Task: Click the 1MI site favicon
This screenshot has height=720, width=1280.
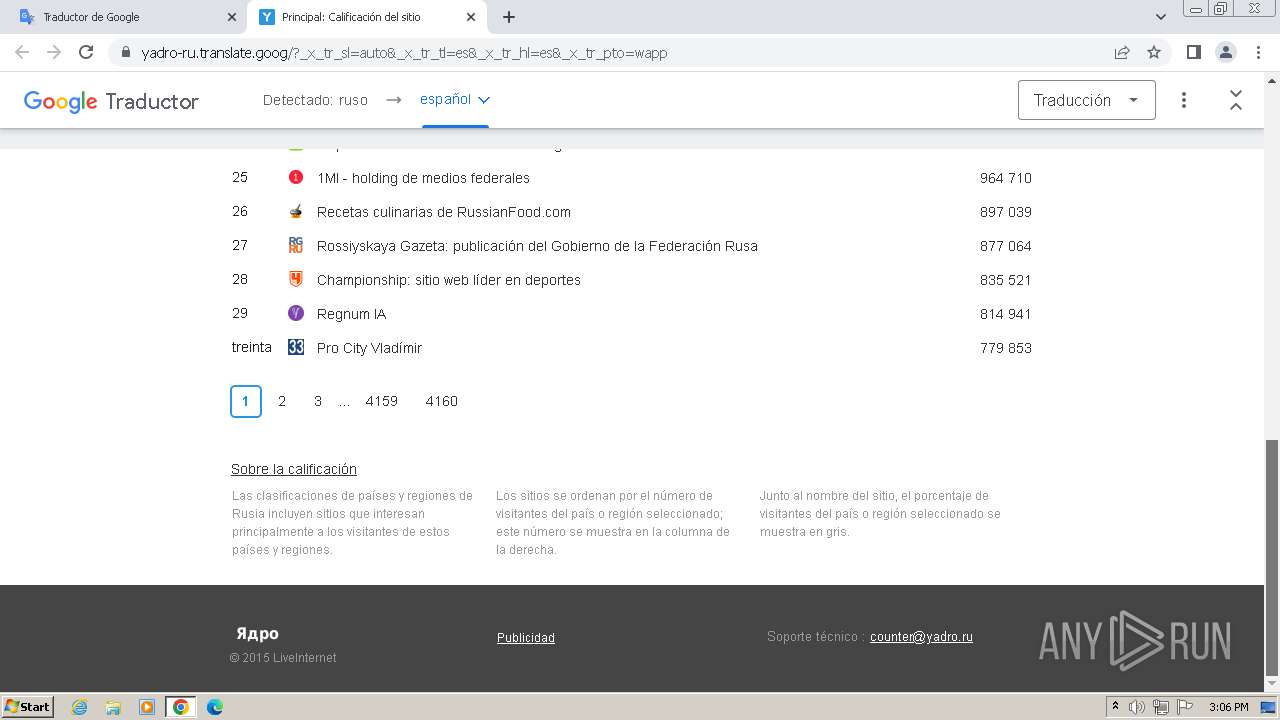Action: (295, 177)
